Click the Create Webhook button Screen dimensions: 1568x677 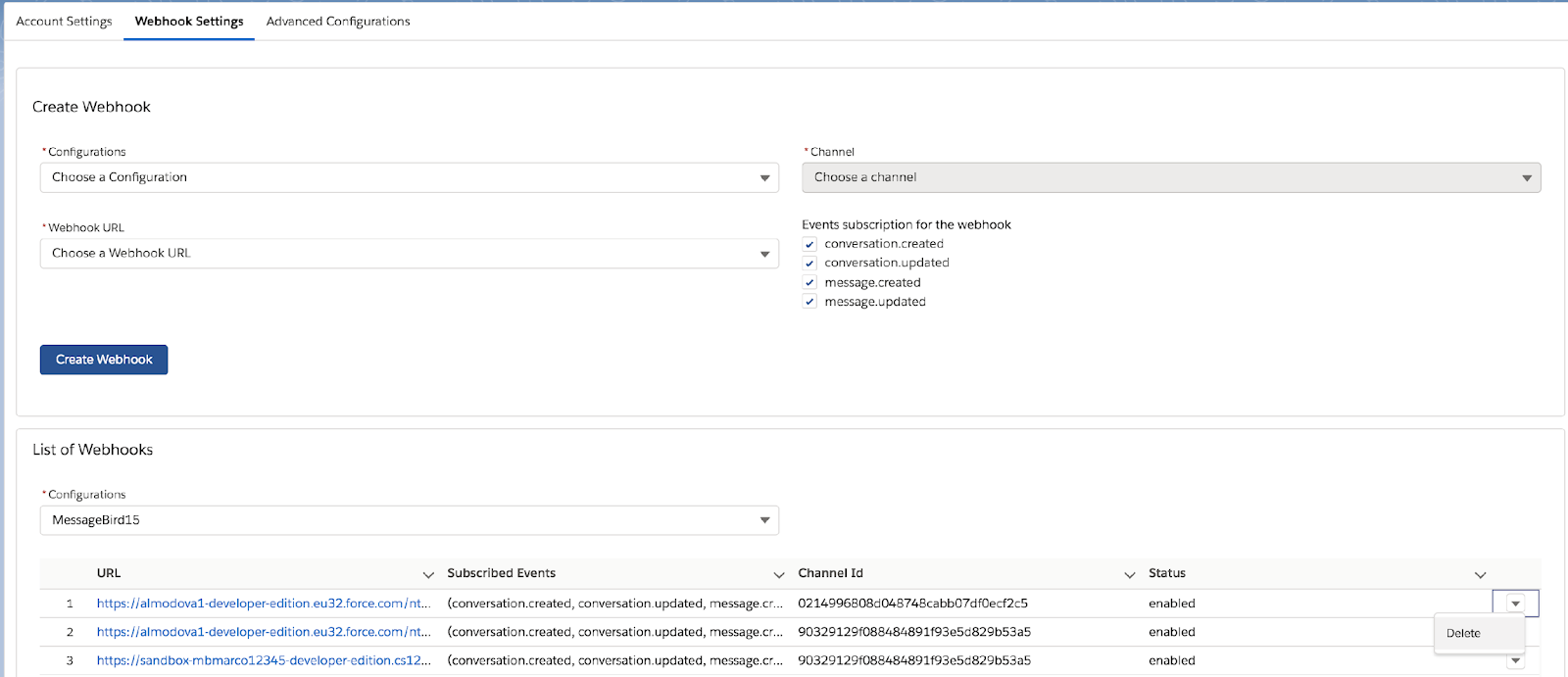point(104,360)
